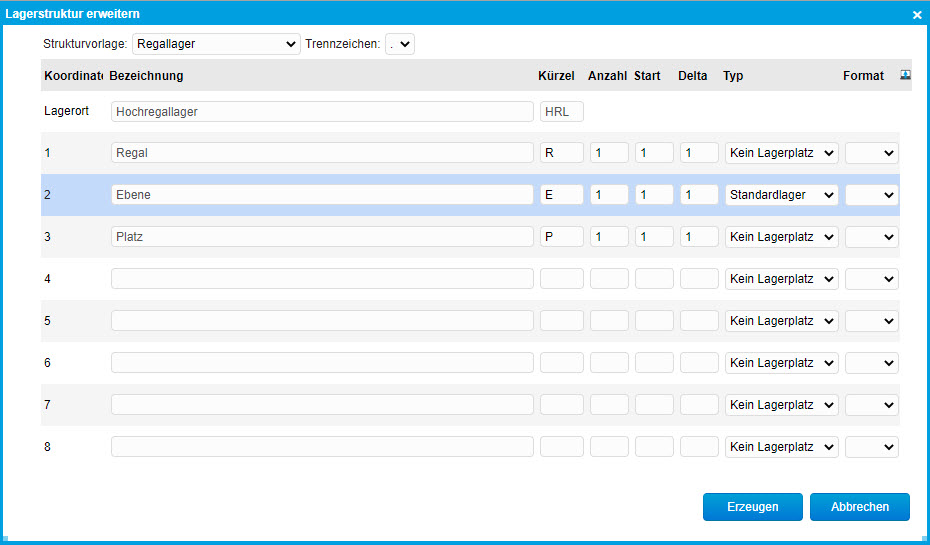Close the Lagerstruktur erweitern dialog
The width and height of the screenshot is (930, 545).
click(x=917, y=15)
